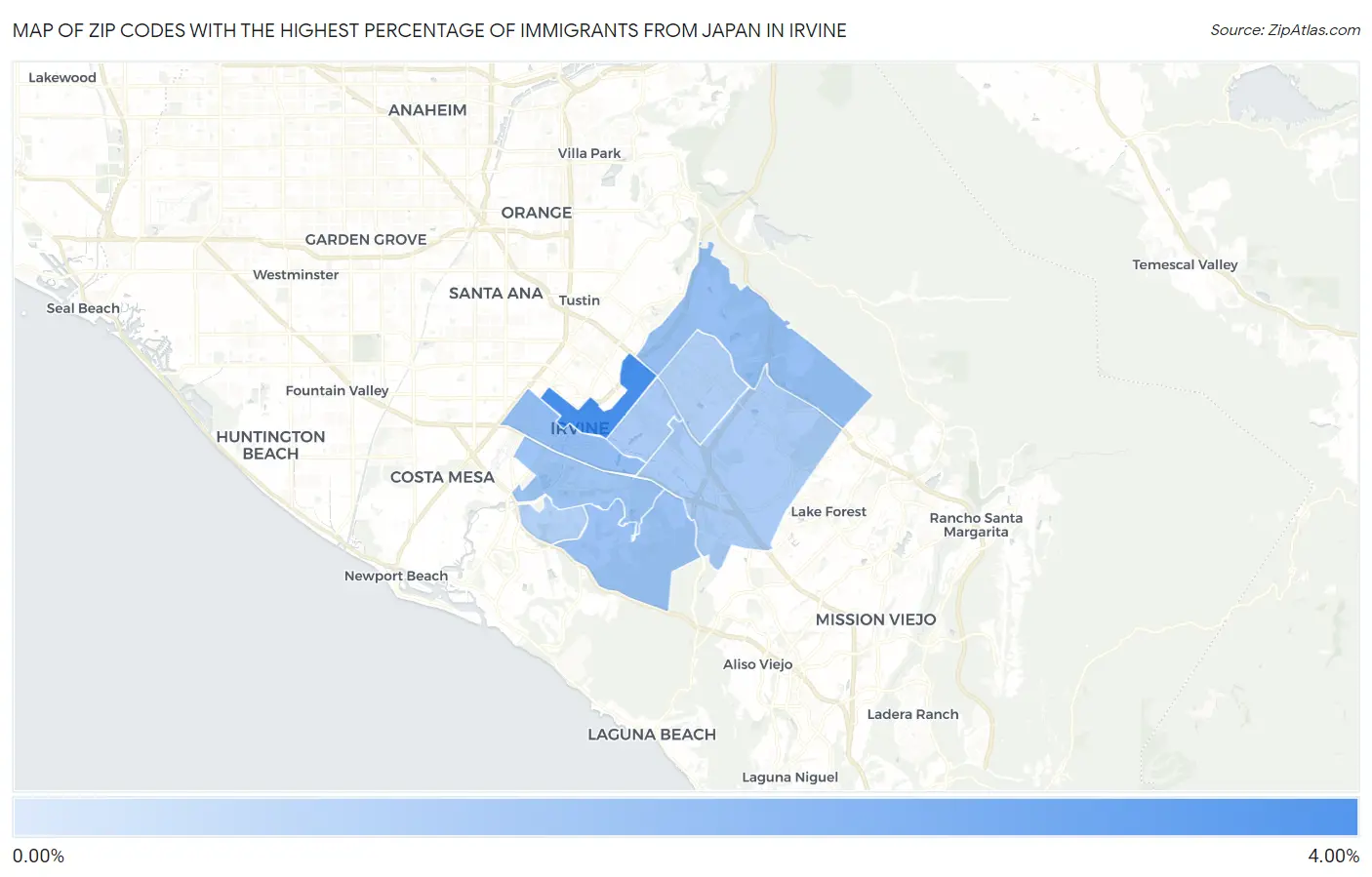Click the Aliso Viejo label

[x=758, y=664]
